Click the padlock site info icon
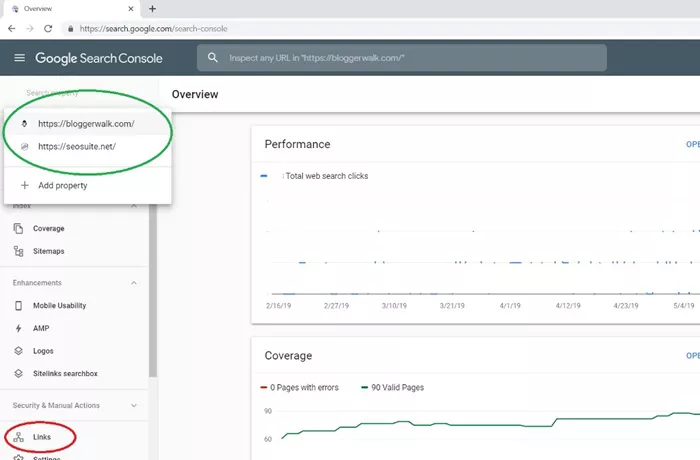Viewport: 700px width, 460px height. [x=70, y=29]
